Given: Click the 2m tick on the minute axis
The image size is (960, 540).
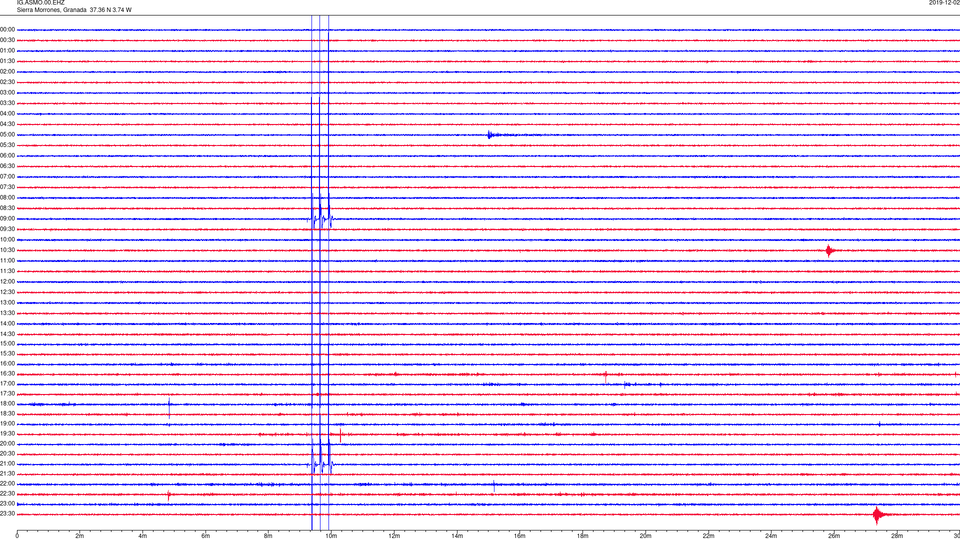Looking at the screenshot, I should pos(80,536).
